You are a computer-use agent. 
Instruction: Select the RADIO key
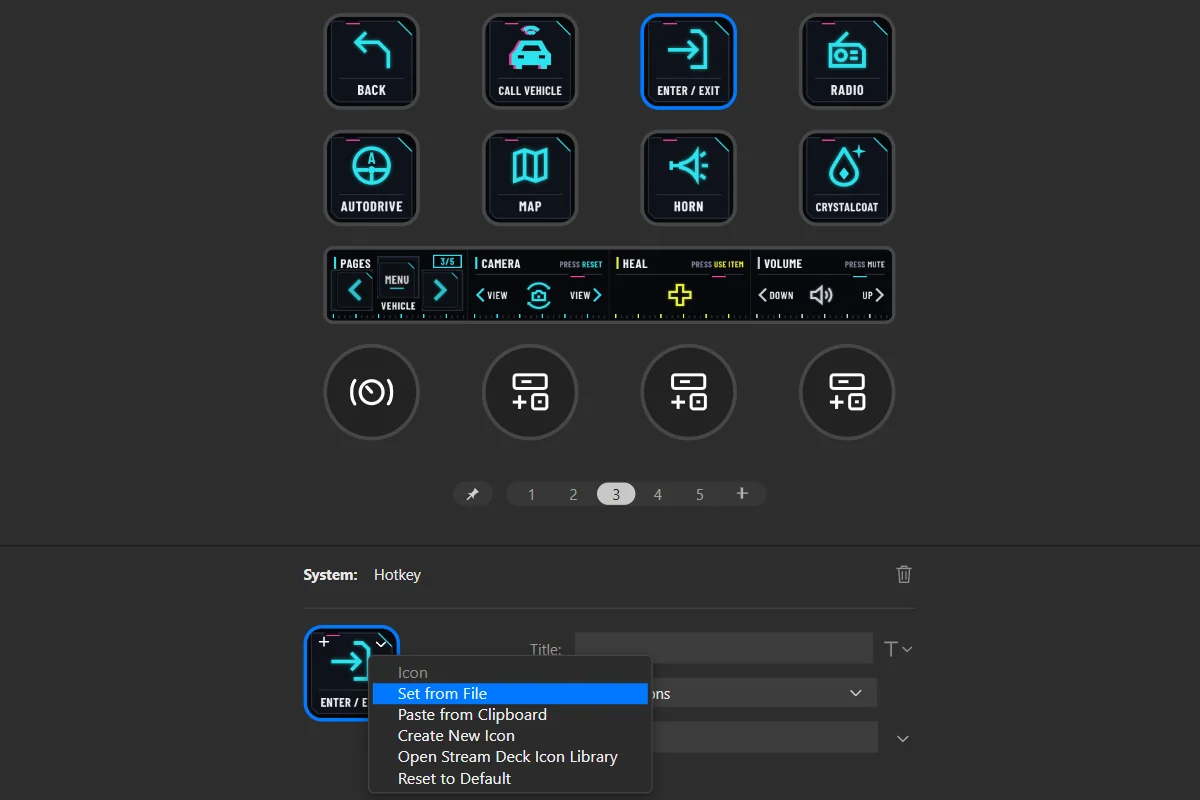click(x=847, y=61)
